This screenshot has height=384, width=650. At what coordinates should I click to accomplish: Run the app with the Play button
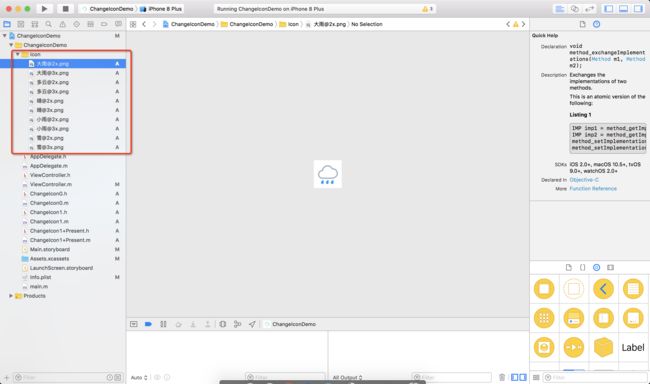click(x=44, y=9)
